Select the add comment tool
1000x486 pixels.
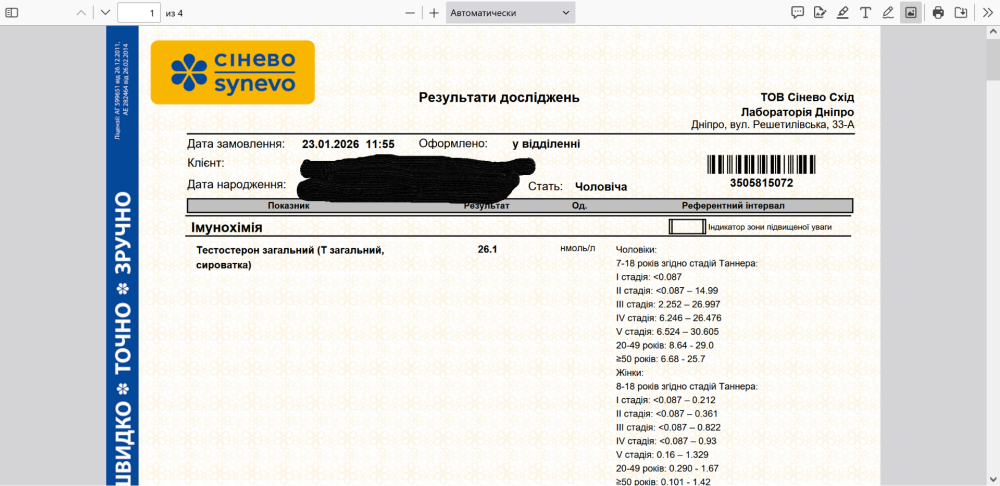[797, 13]
